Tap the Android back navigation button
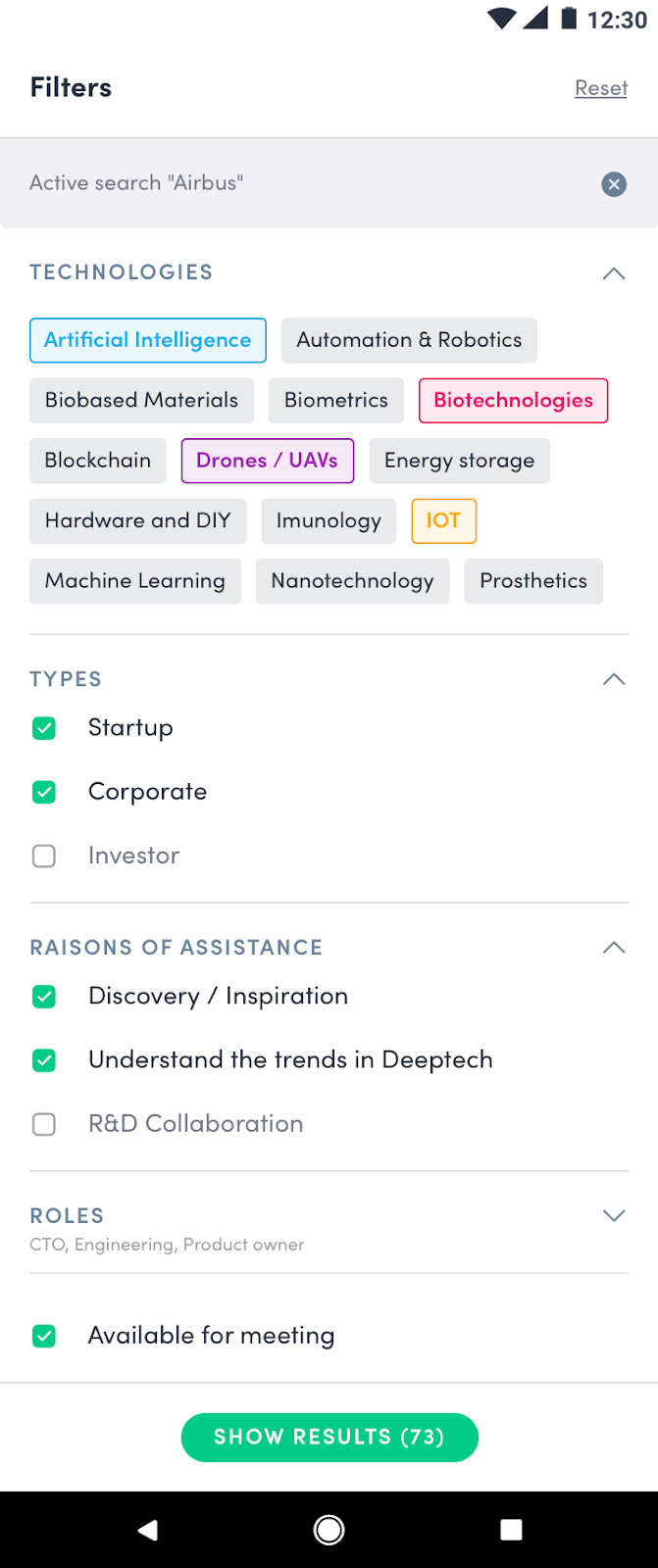 148,1530
